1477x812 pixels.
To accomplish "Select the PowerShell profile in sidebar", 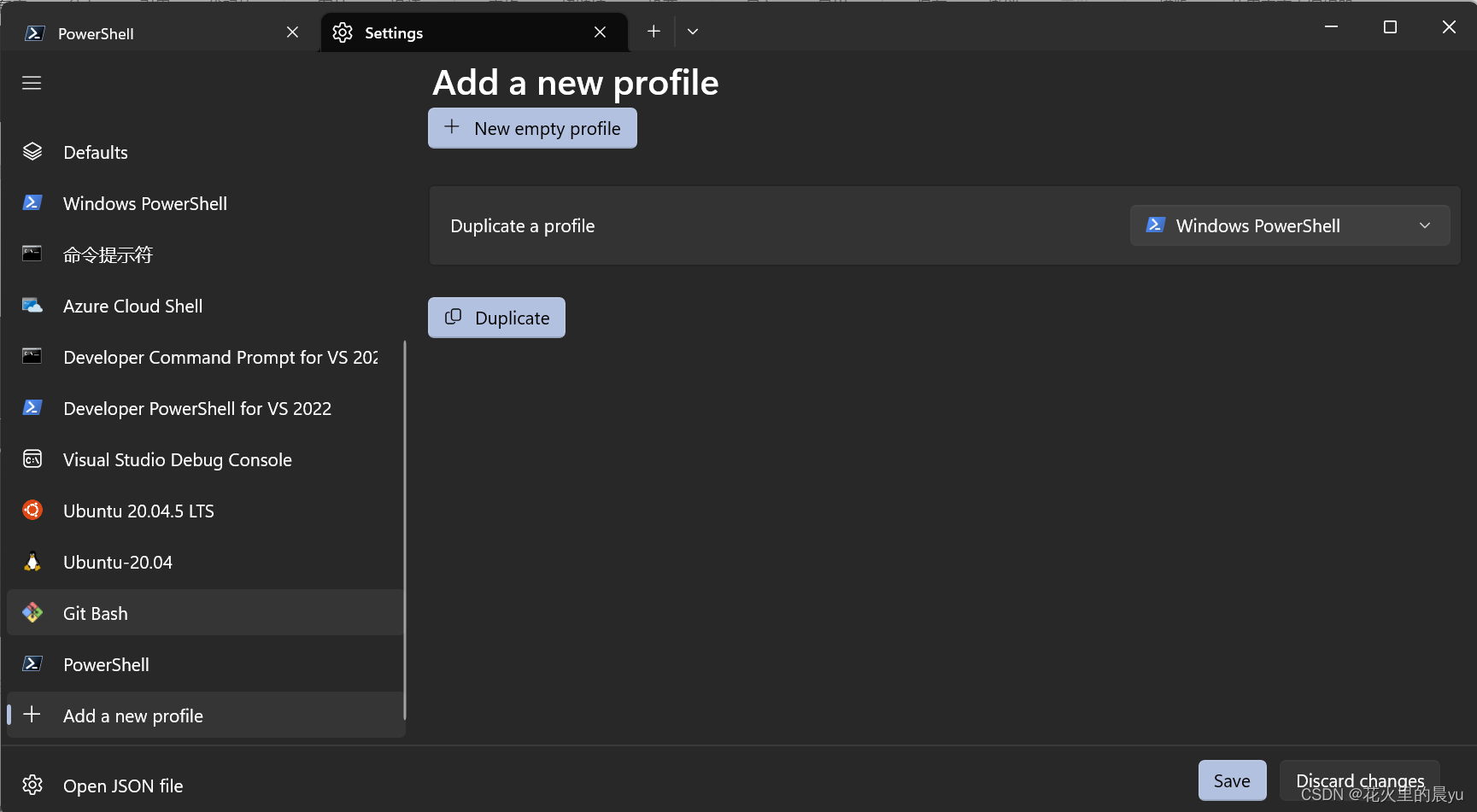I will point(205,664).
